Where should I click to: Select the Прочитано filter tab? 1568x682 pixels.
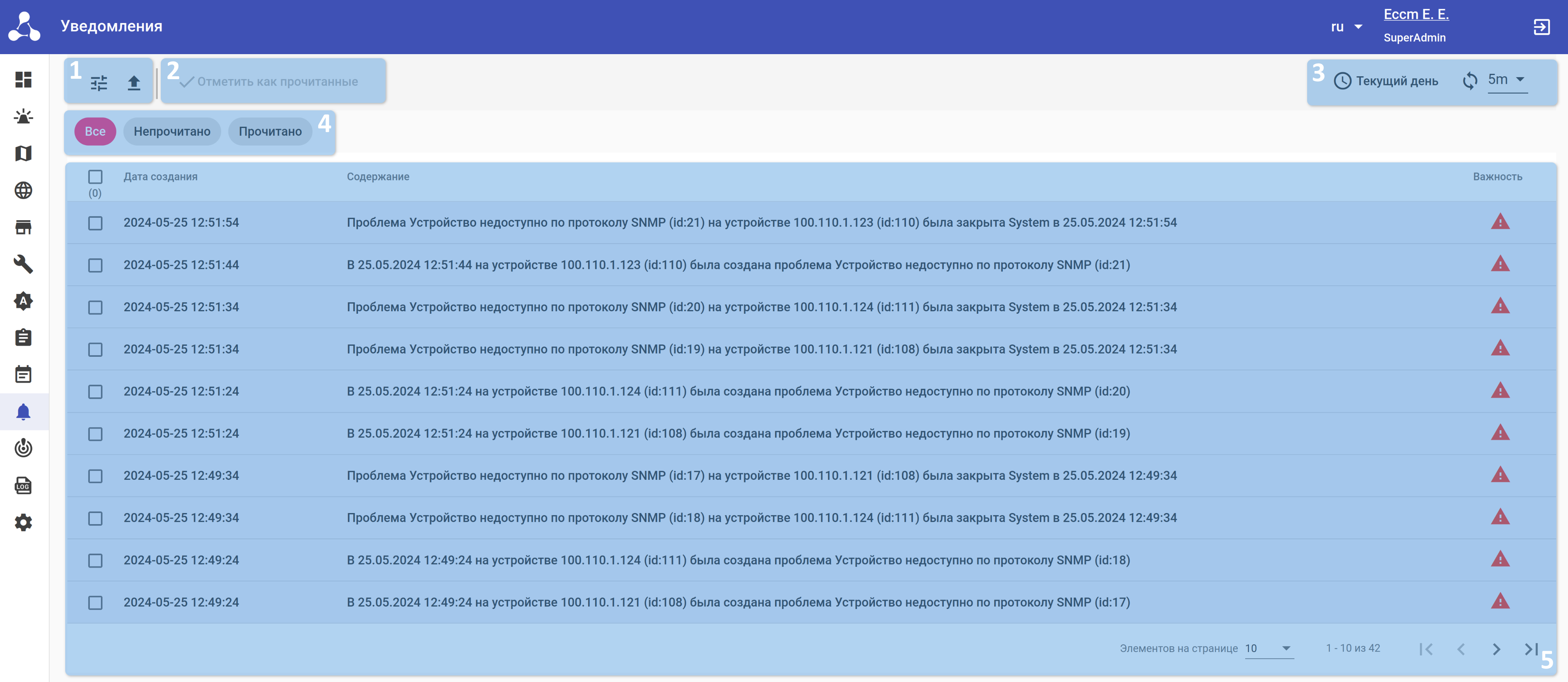(269, 131)
